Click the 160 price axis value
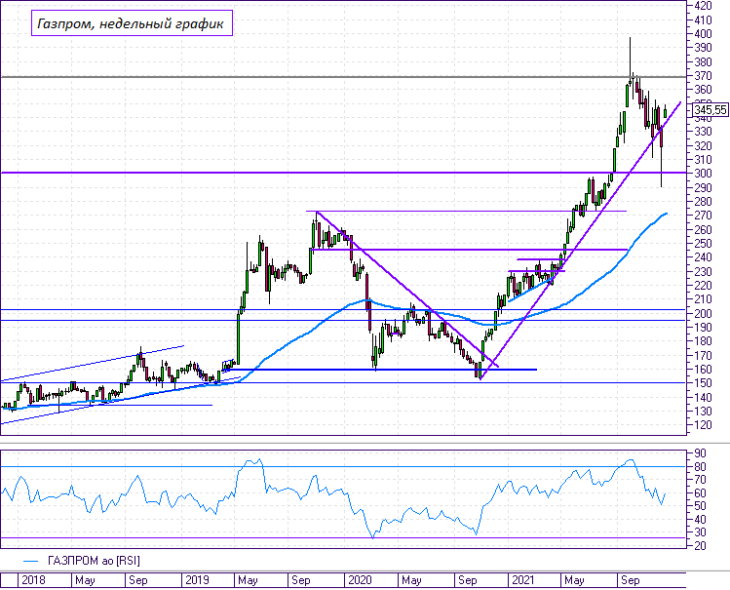The width and height of the screenshot is (730, 590). (703, 369)
